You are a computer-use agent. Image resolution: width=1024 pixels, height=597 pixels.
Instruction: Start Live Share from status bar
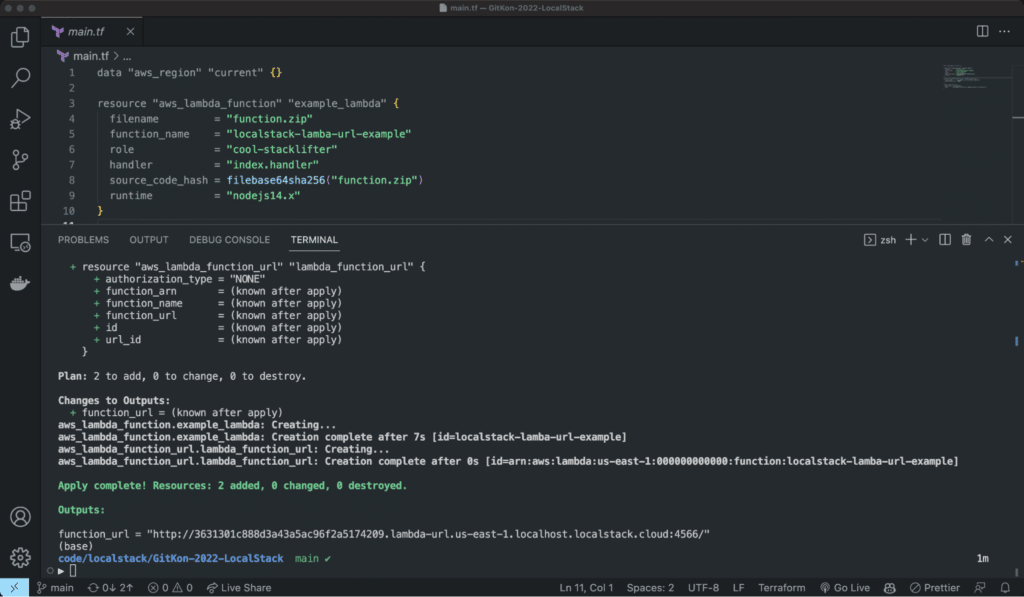click(x=239, y=588)
